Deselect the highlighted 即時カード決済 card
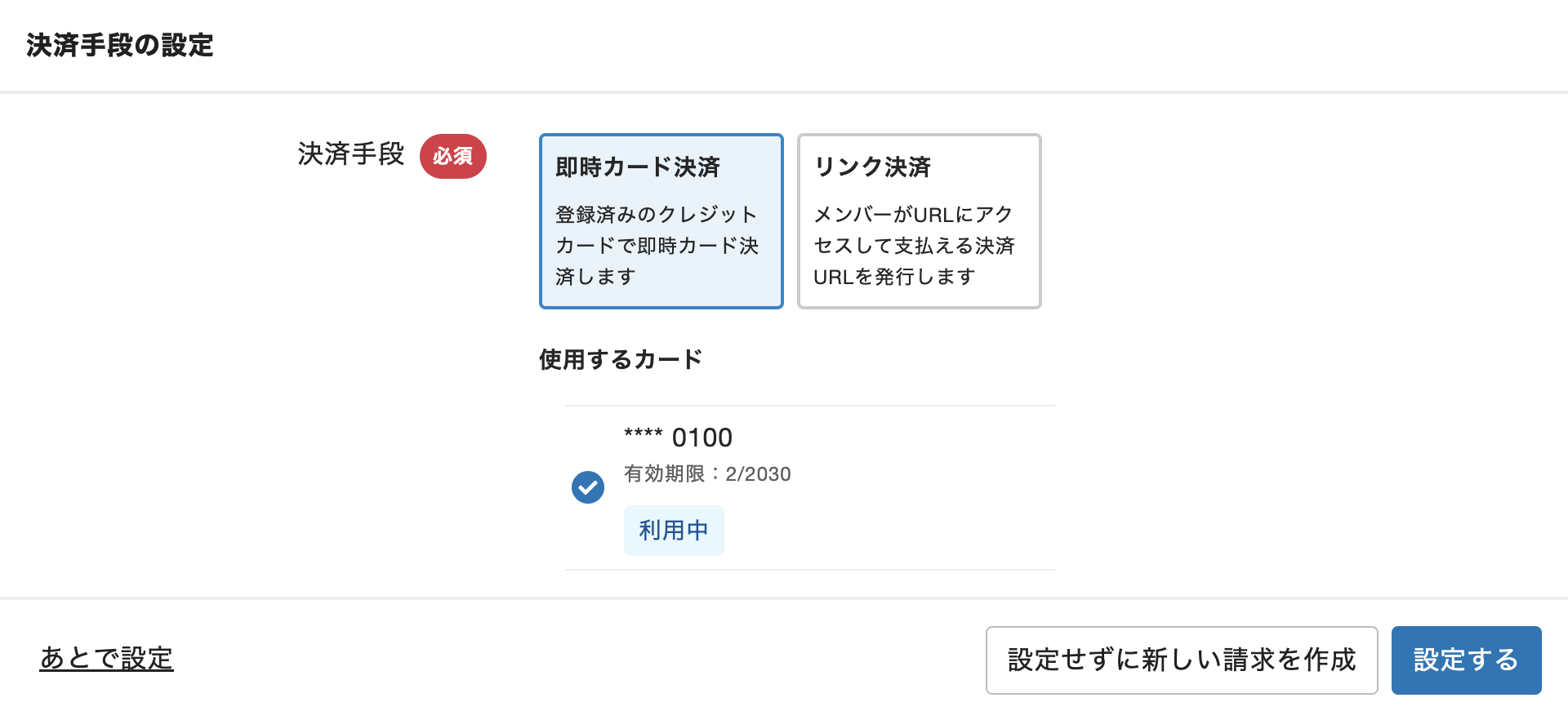Screen dimensions: 1568x720 [661, 220]
